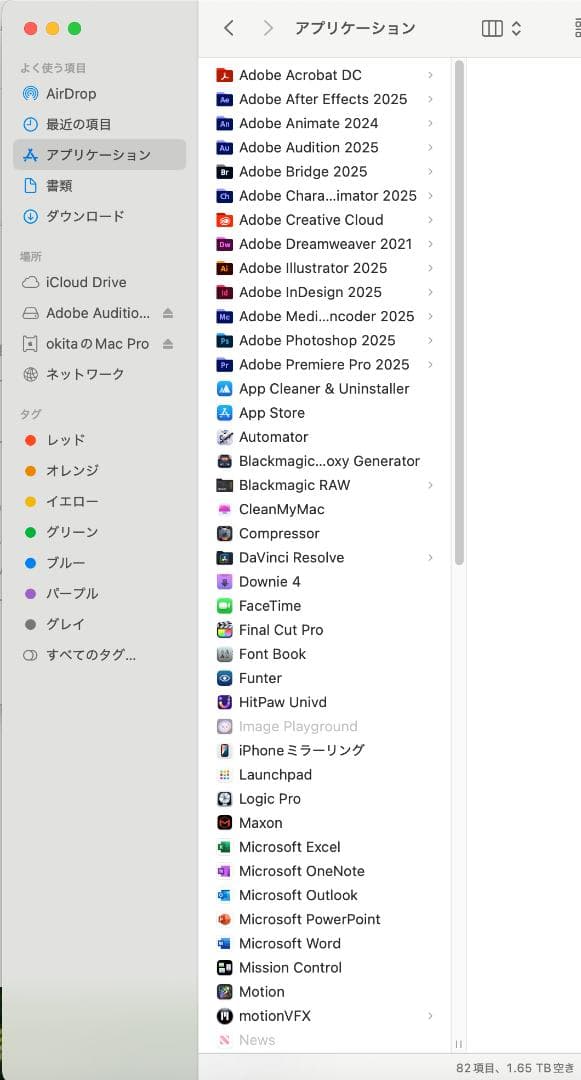581x1080 pixels.
Task: Expand the Adobe Character Animator 2025 chevron
Action: (430, 196)
